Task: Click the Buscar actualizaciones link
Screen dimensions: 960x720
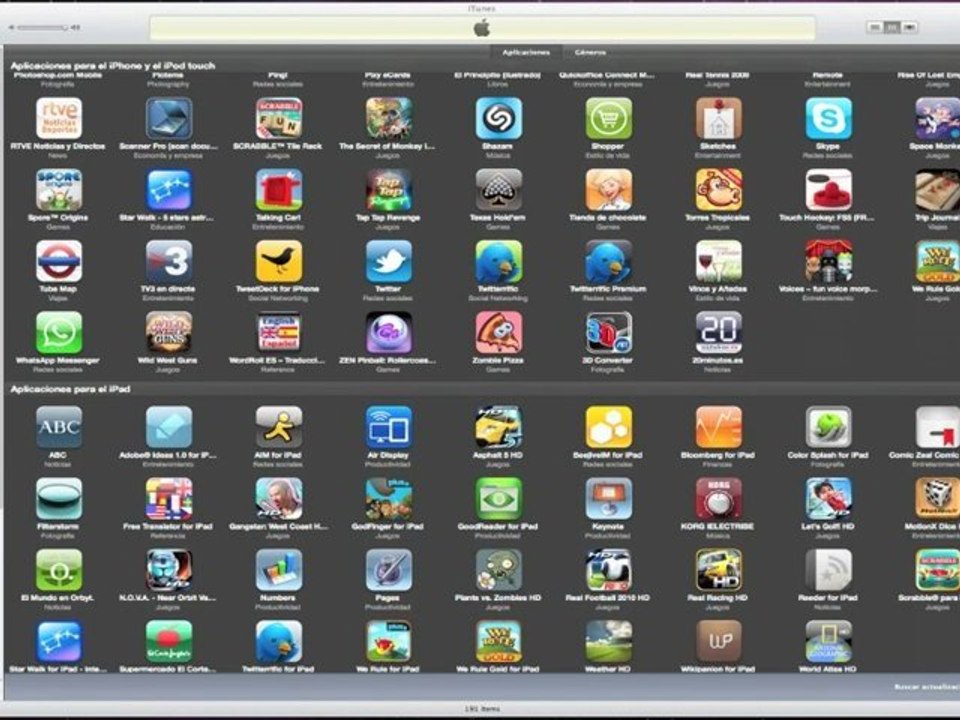Action: point(926,687)
